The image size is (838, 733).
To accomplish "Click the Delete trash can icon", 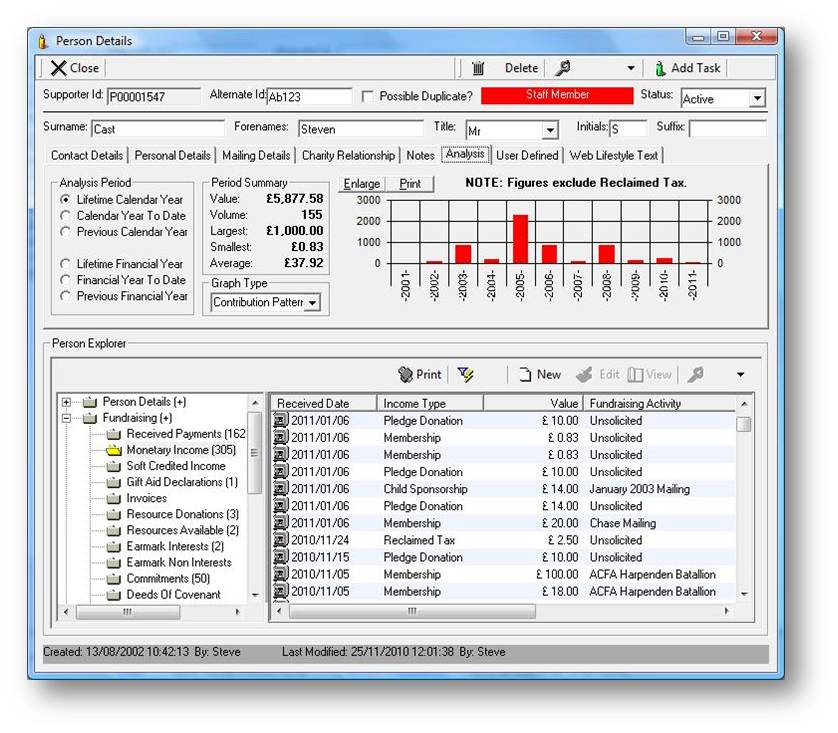I will (478, 68).
